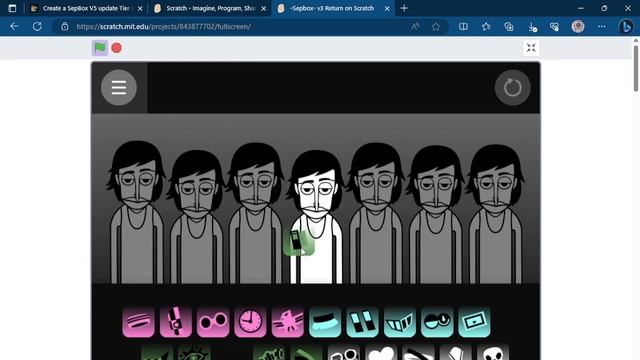This screenshot has width=640, height=360.
Task: Click the address bar URL
Action: (163, 27)
